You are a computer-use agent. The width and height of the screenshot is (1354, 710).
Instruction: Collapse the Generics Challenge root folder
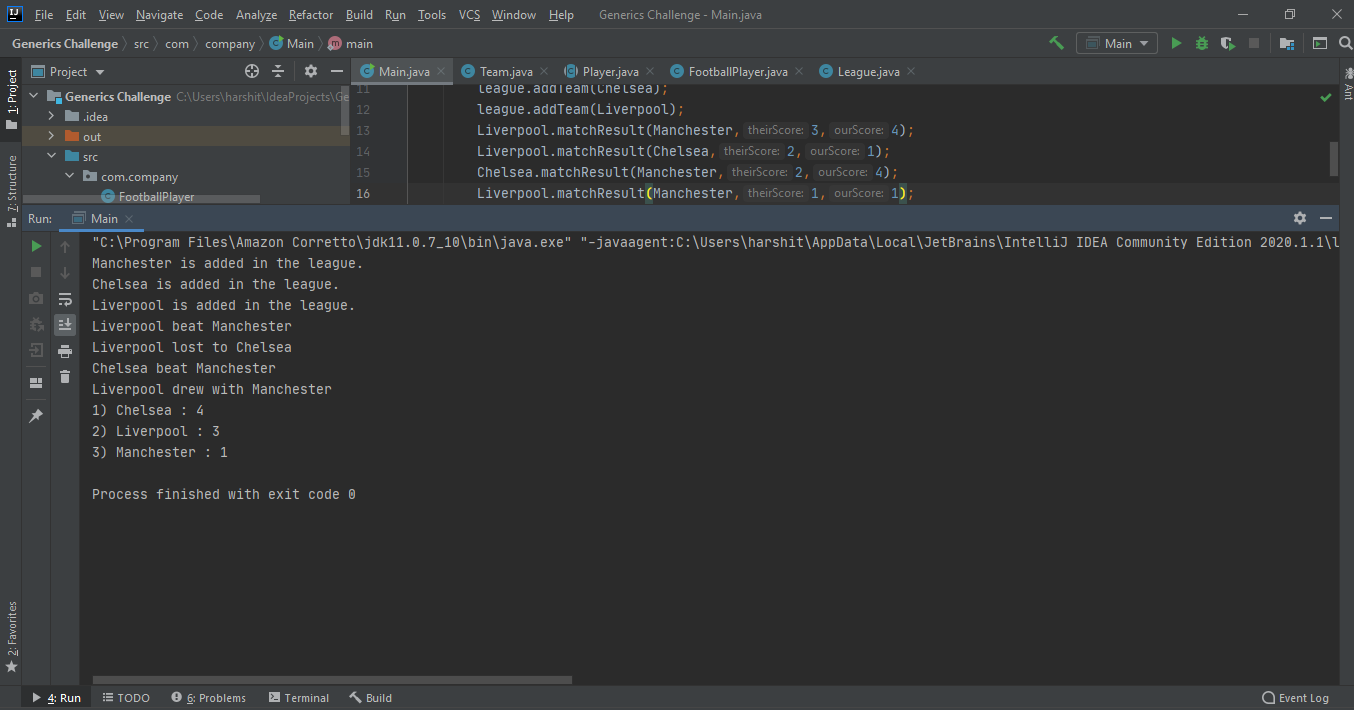click(33, 97)
